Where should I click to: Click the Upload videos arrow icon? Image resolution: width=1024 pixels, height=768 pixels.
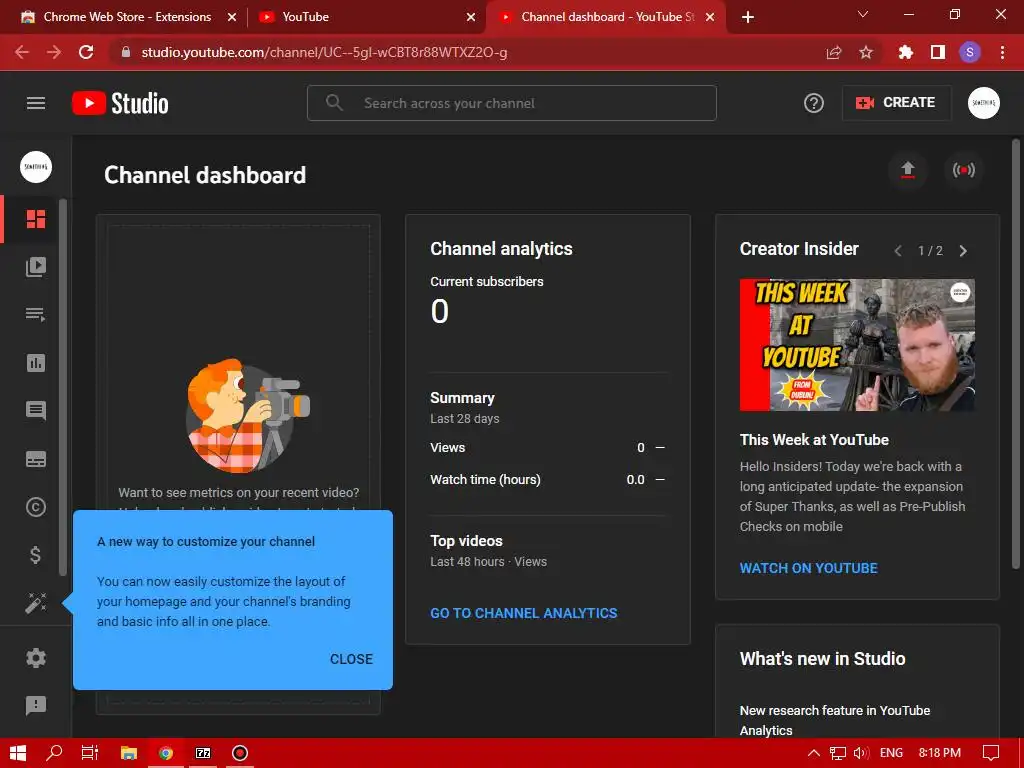[908, 170]
